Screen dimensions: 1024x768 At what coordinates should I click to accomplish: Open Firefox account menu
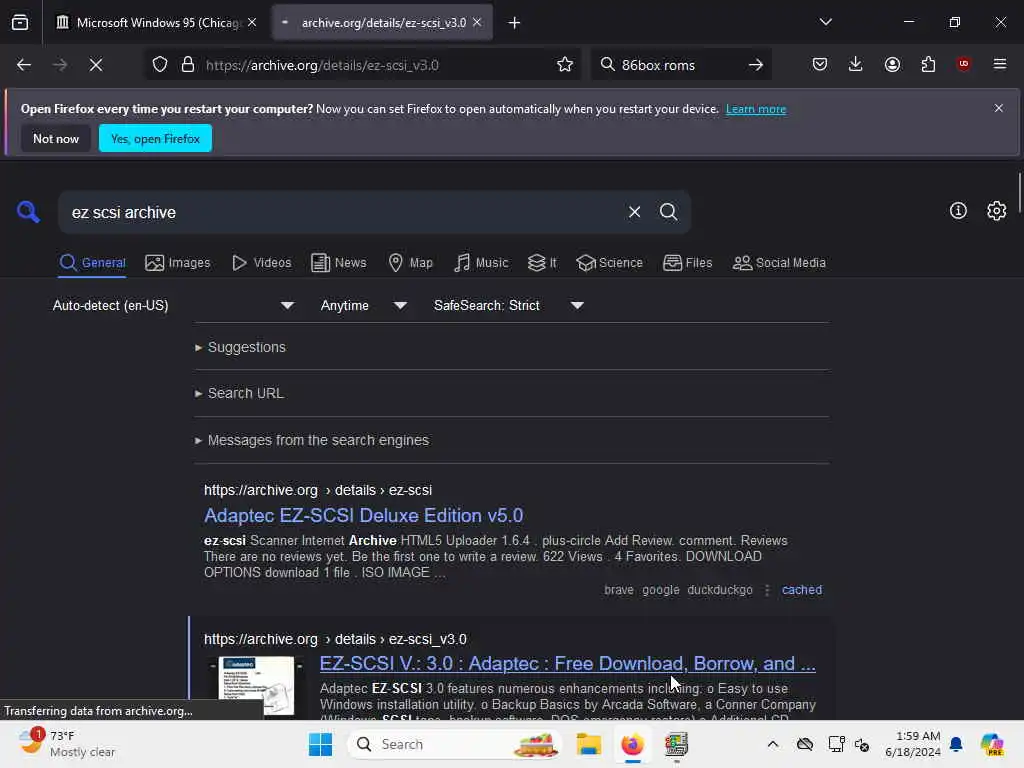coord(892,64)
